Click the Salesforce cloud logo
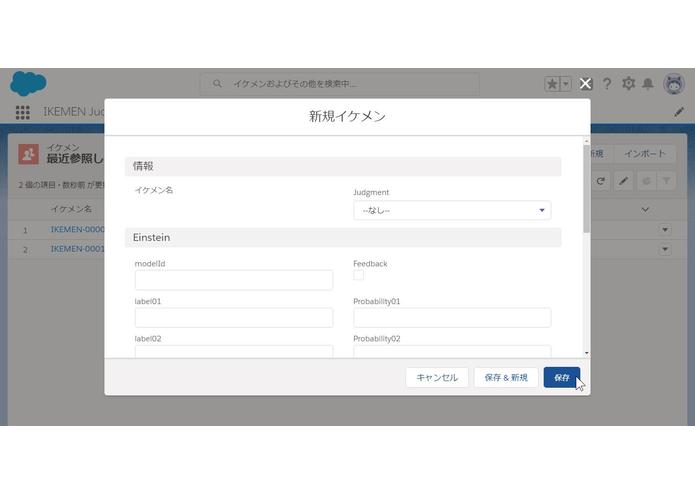 [x=28, y=83]
